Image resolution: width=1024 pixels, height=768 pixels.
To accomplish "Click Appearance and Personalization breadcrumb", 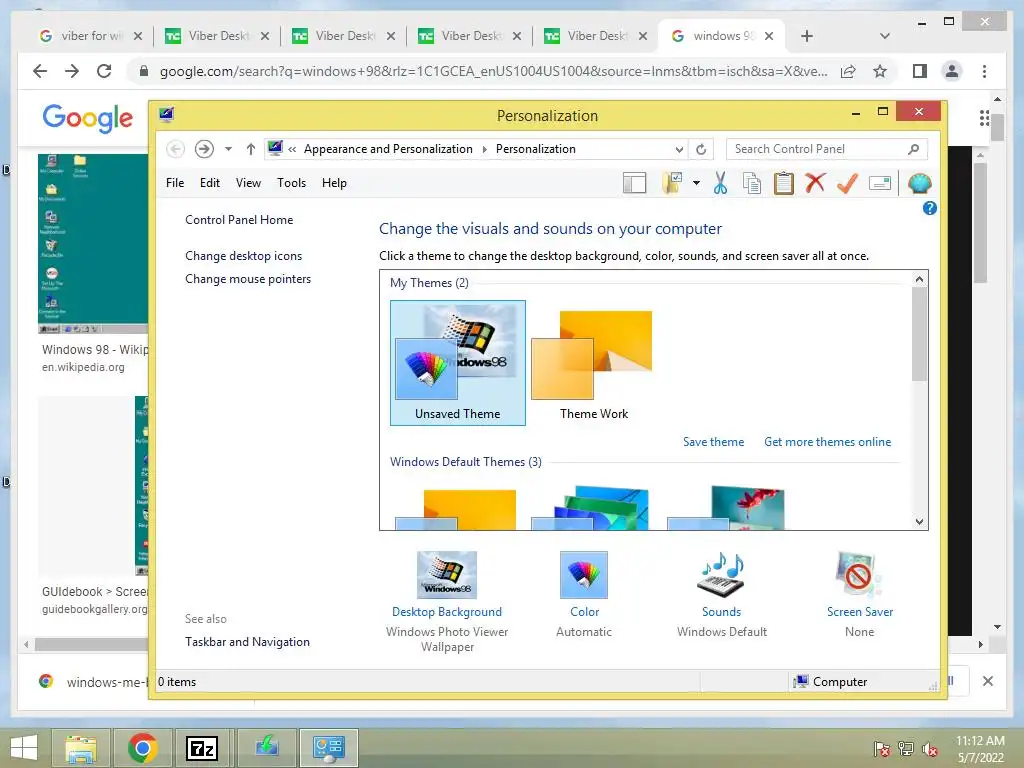I will [388, 150].
